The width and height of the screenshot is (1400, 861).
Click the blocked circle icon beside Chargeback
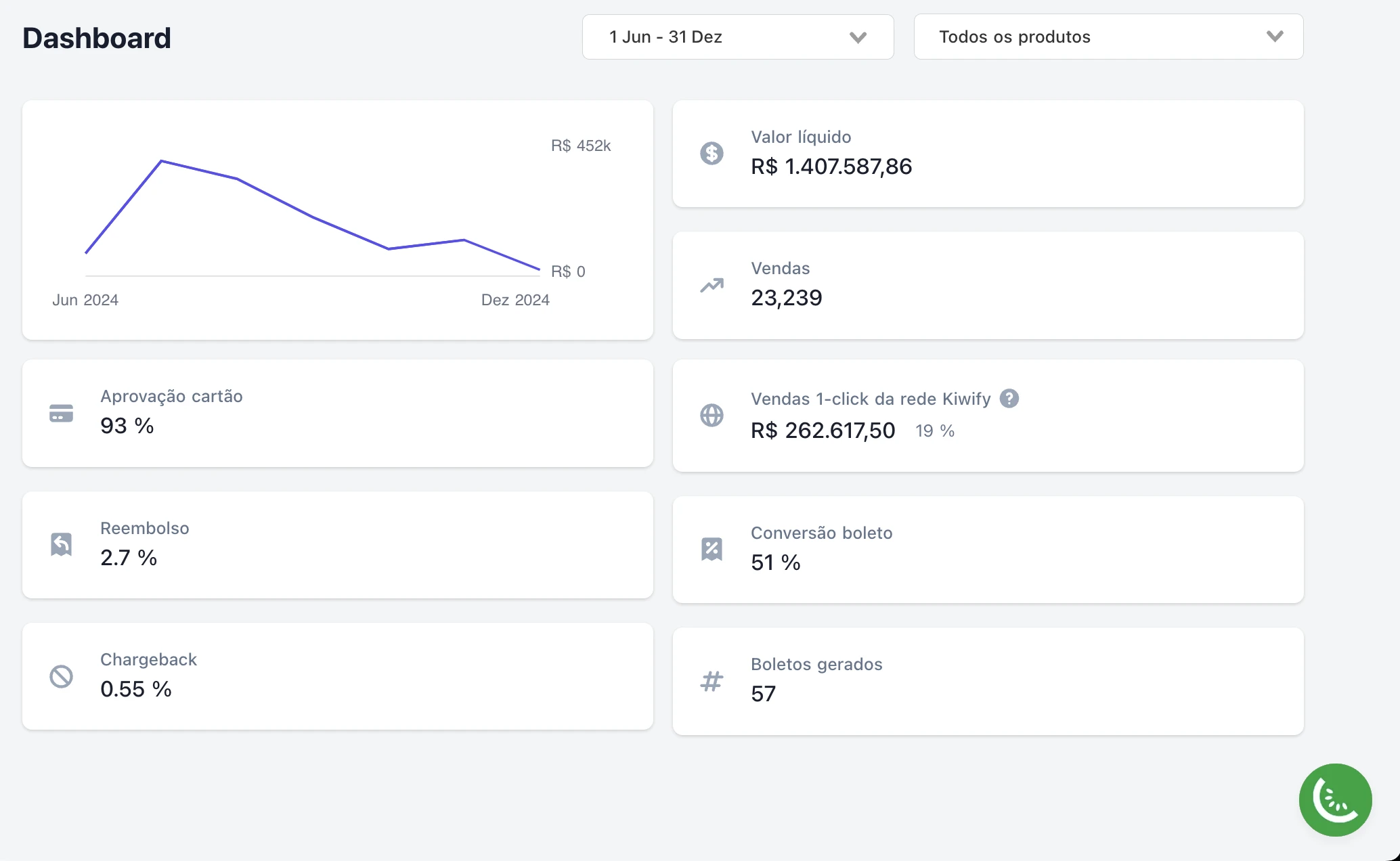point(62,676)
